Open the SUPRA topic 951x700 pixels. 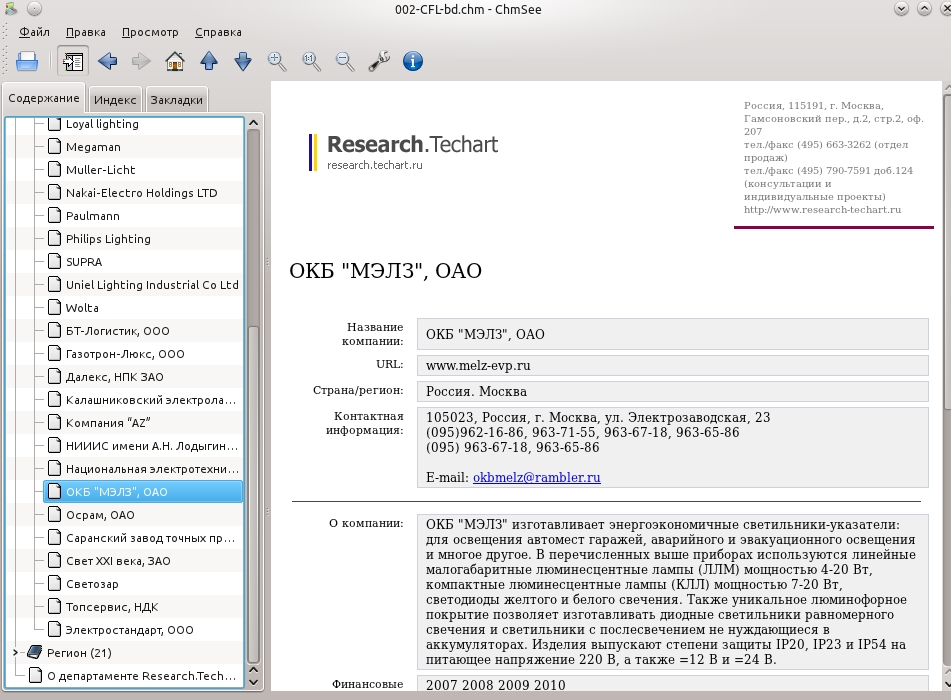(84, 262)
